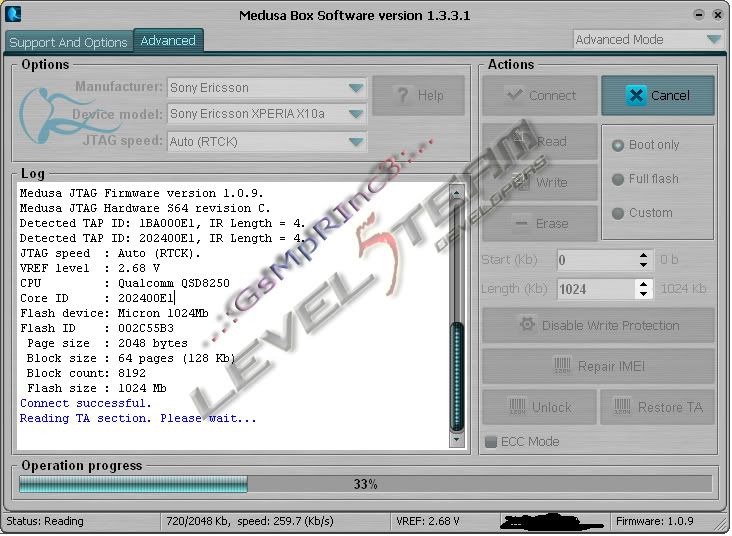Click log line 'Connect successful.'

click(85, 403)
